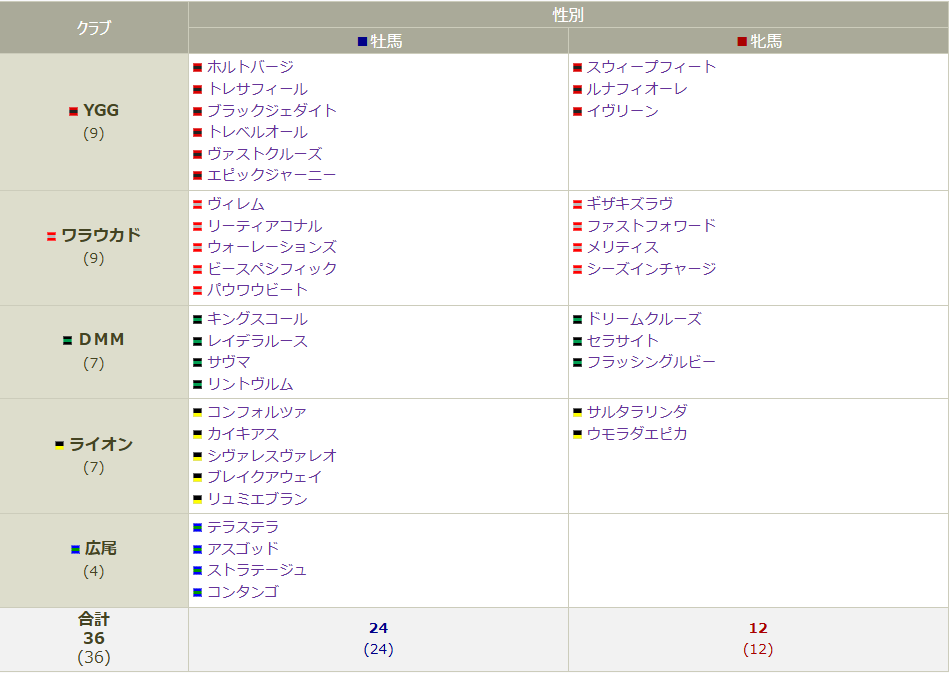Click the icon next to ホルトバージ
The width and height of the screenshot is (949, 673).
[197, 68]
